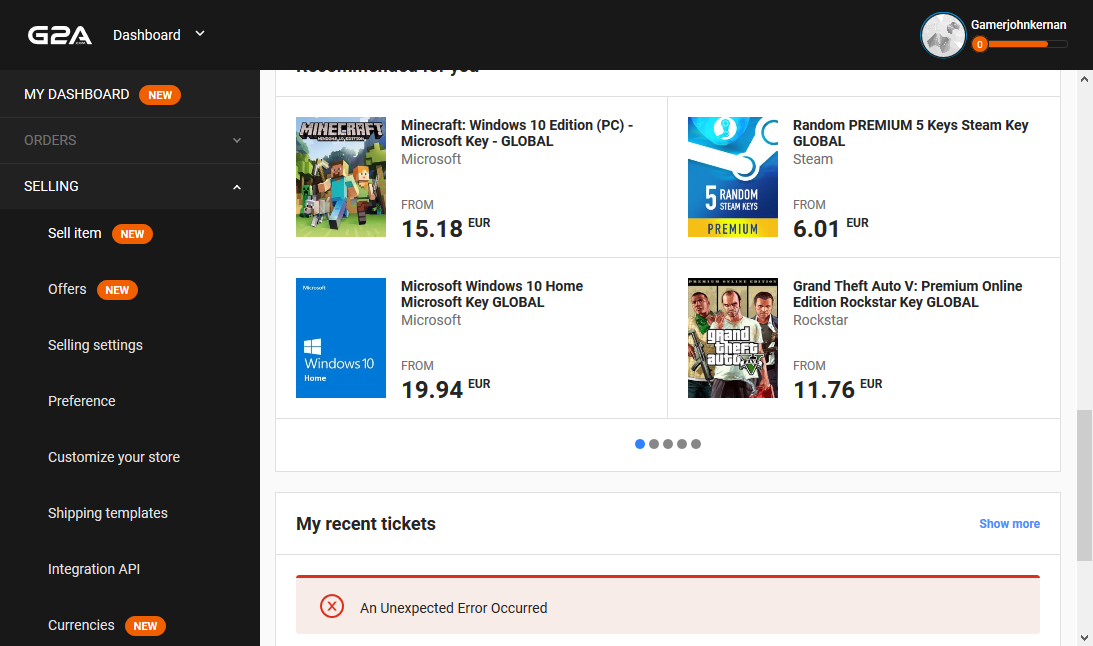Click the Dashboard title in header
The width and height of the screenshot is (1093, 646).
pyautogui.click(x=146, y=35)
